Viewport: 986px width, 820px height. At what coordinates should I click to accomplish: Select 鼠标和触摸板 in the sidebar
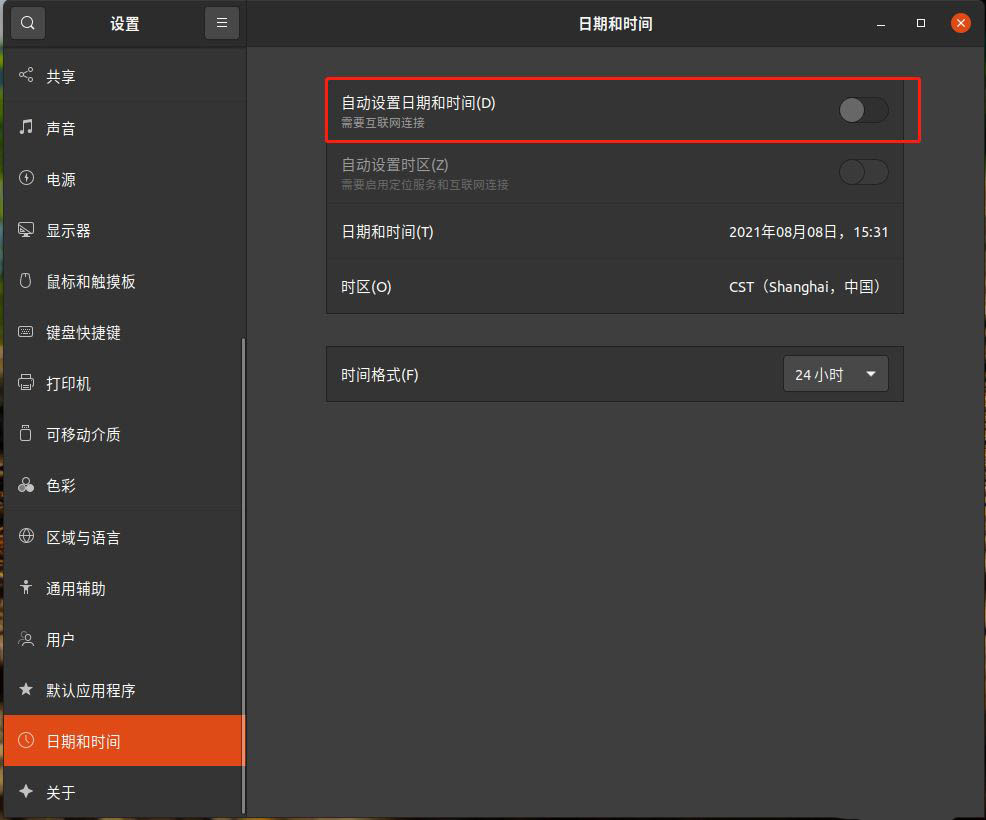point(90,282)
